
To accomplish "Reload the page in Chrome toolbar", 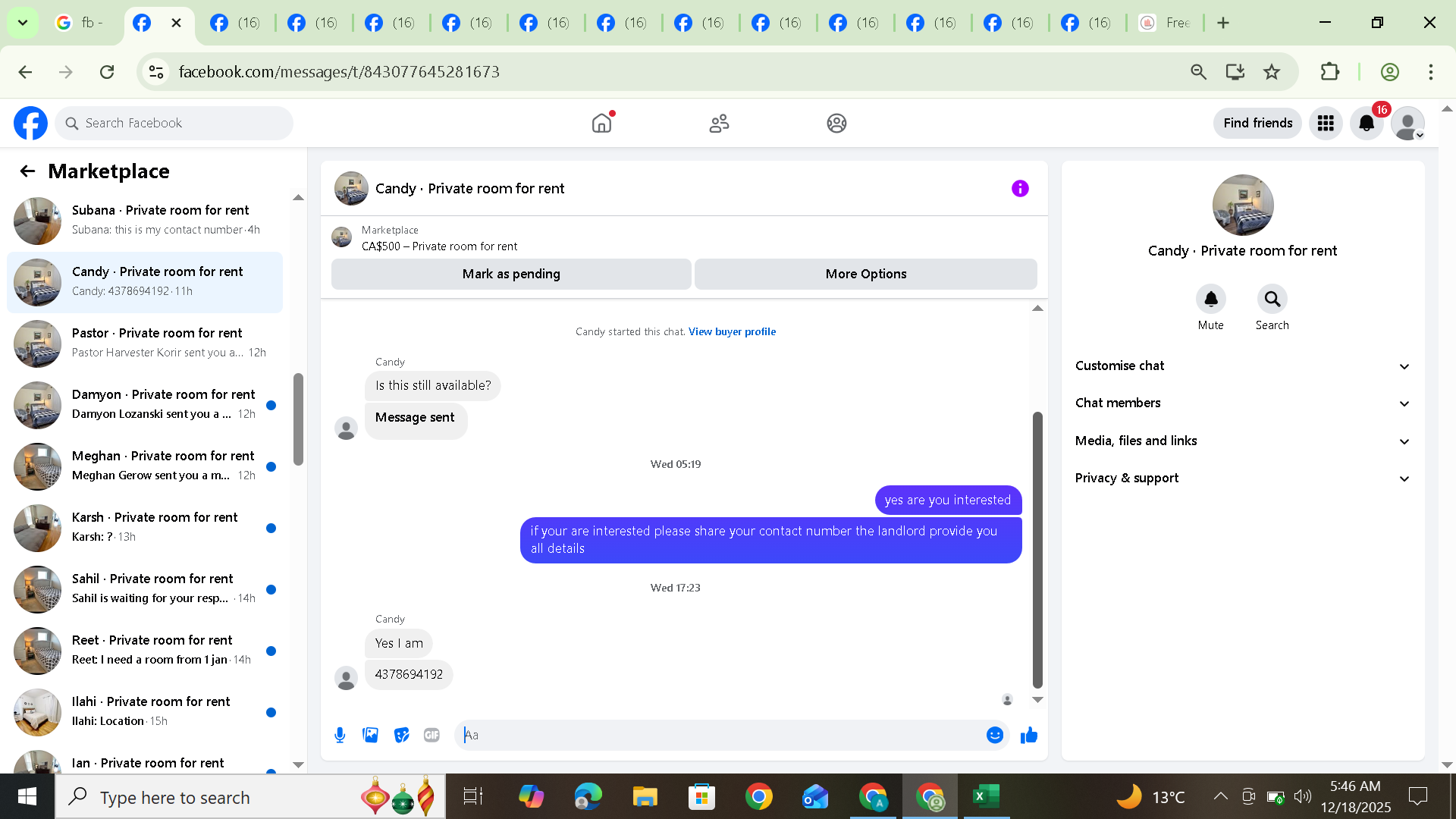I will [107, 72].
